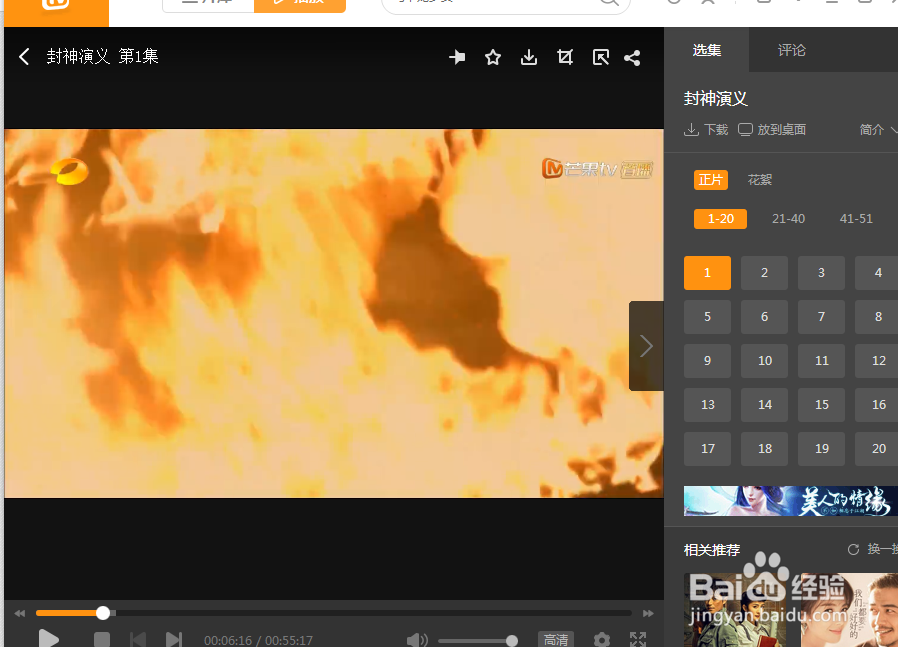
Task: Select episode 2
Action: [764, 273]
